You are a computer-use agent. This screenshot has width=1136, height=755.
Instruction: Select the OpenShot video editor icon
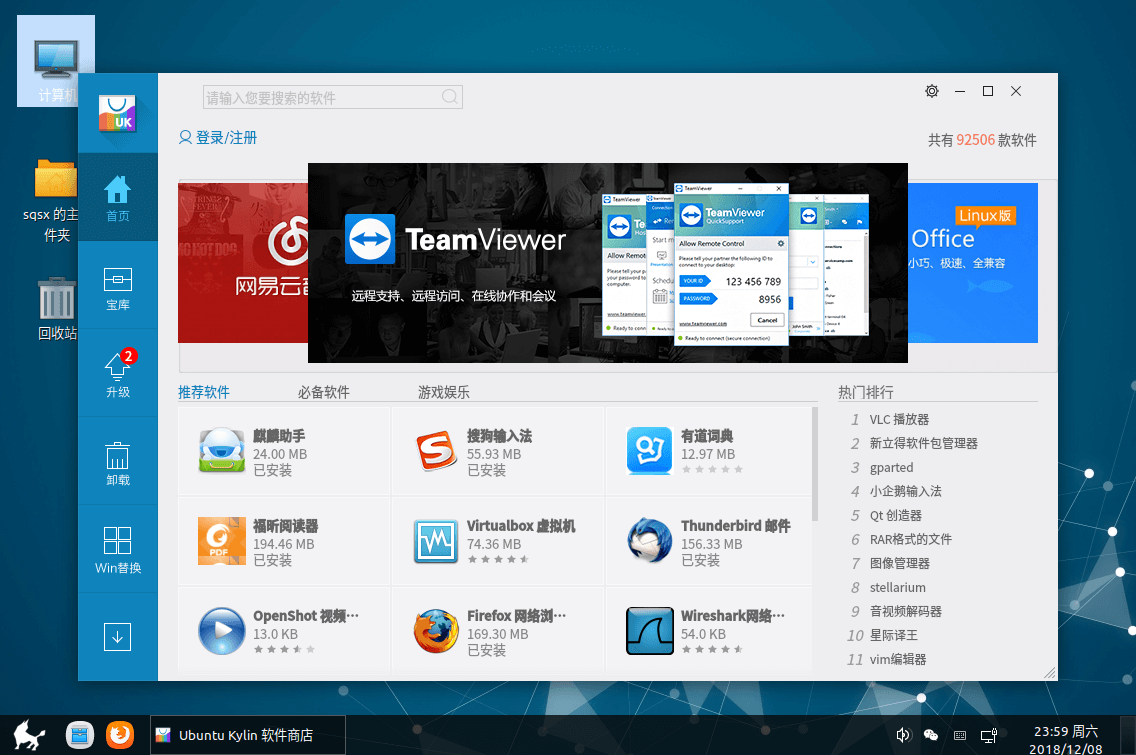pyautogui.click(x=222, y=631)
